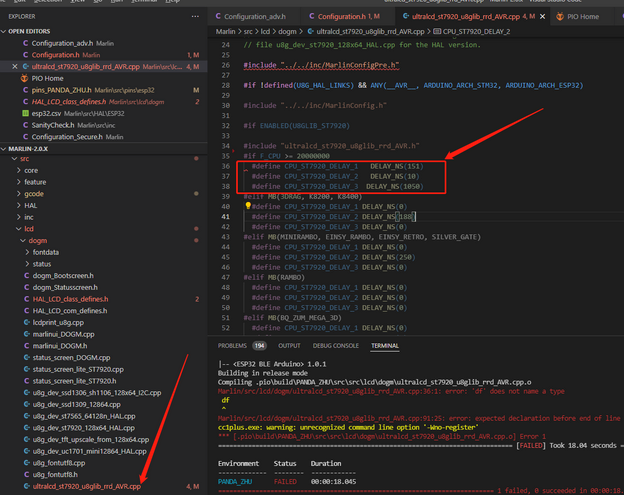Click Marlin in the breadcrumb path
The width and height of the screenshot is (624, 495).
point(225,31)
